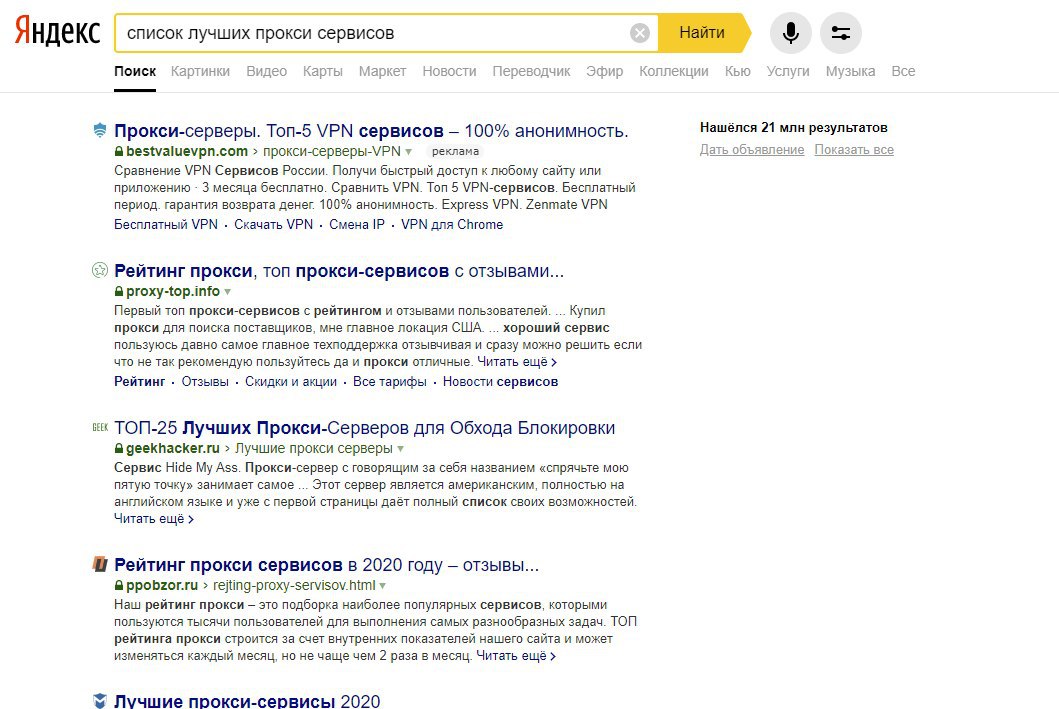Click the VPN для Chrome sitelink

452,224
